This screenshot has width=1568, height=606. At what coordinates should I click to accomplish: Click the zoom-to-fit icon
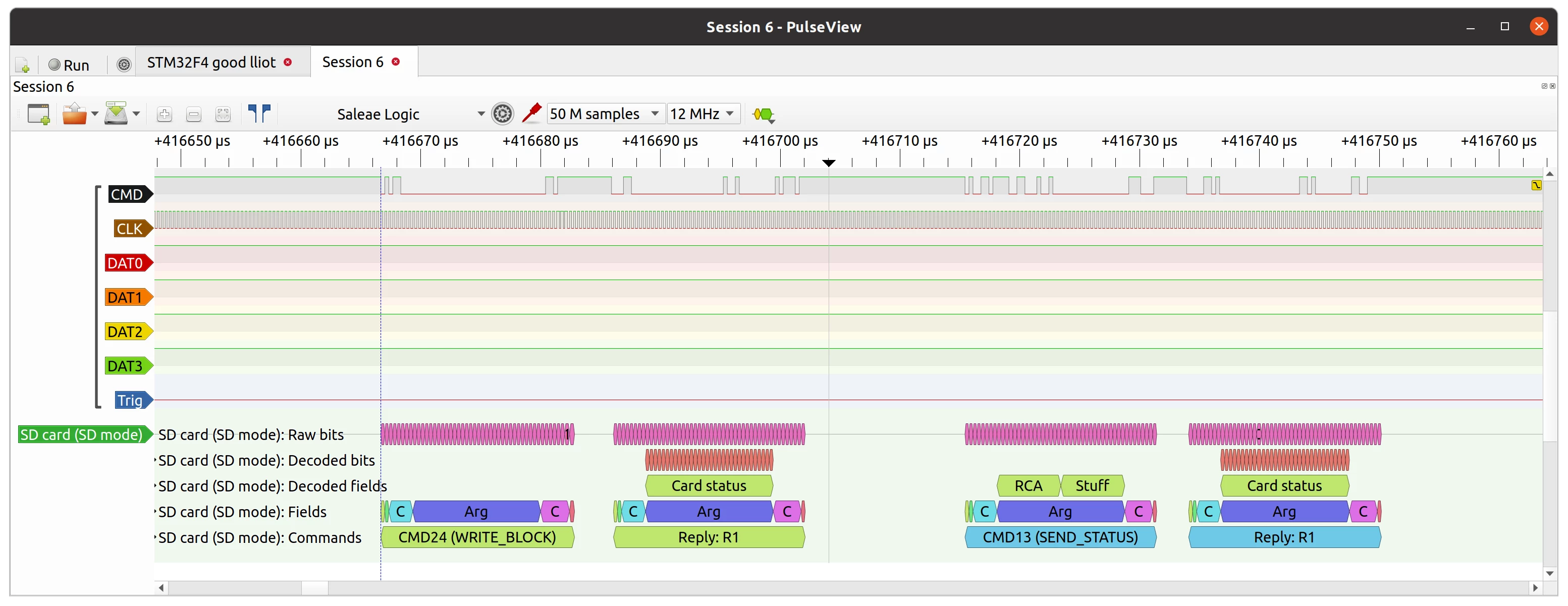point(223,115)
